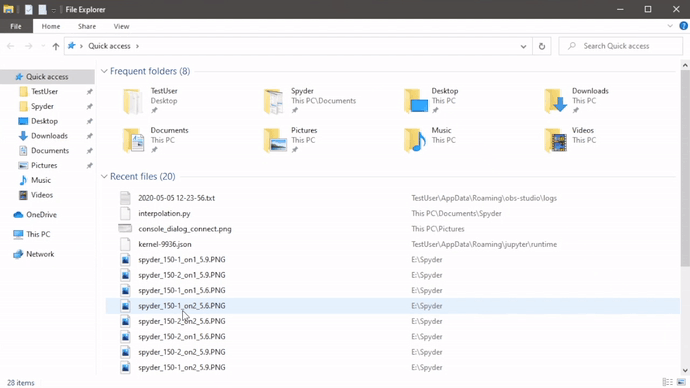Go up one folder level

point(55,46)
